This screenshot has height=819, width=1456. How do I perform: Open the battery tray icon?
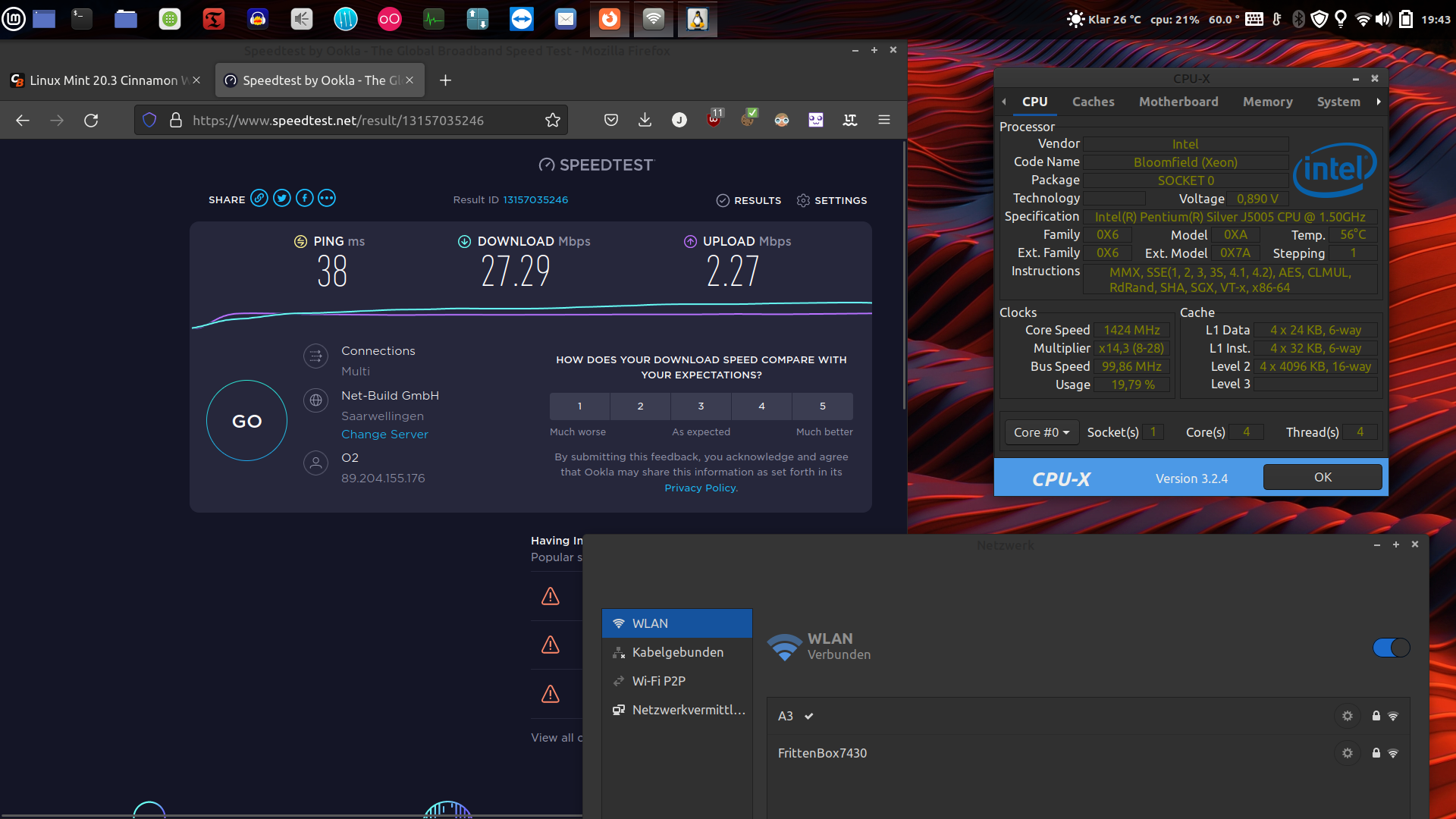[x=1406, y=19]
